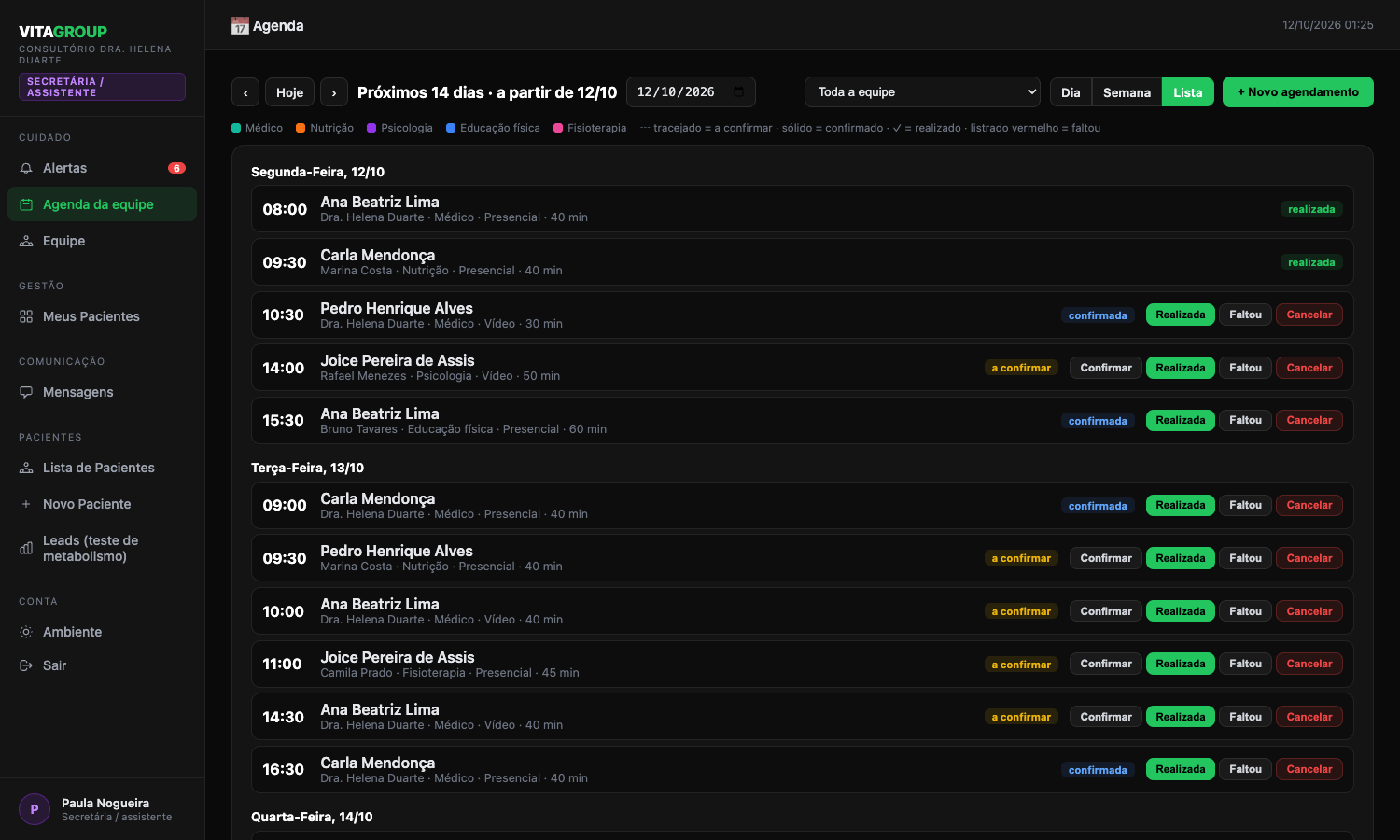Confirm Joice Pereira de Assis 14:00 appointment
The width and height of the screenshot is (1400, 840).
tap(1106, 368)
